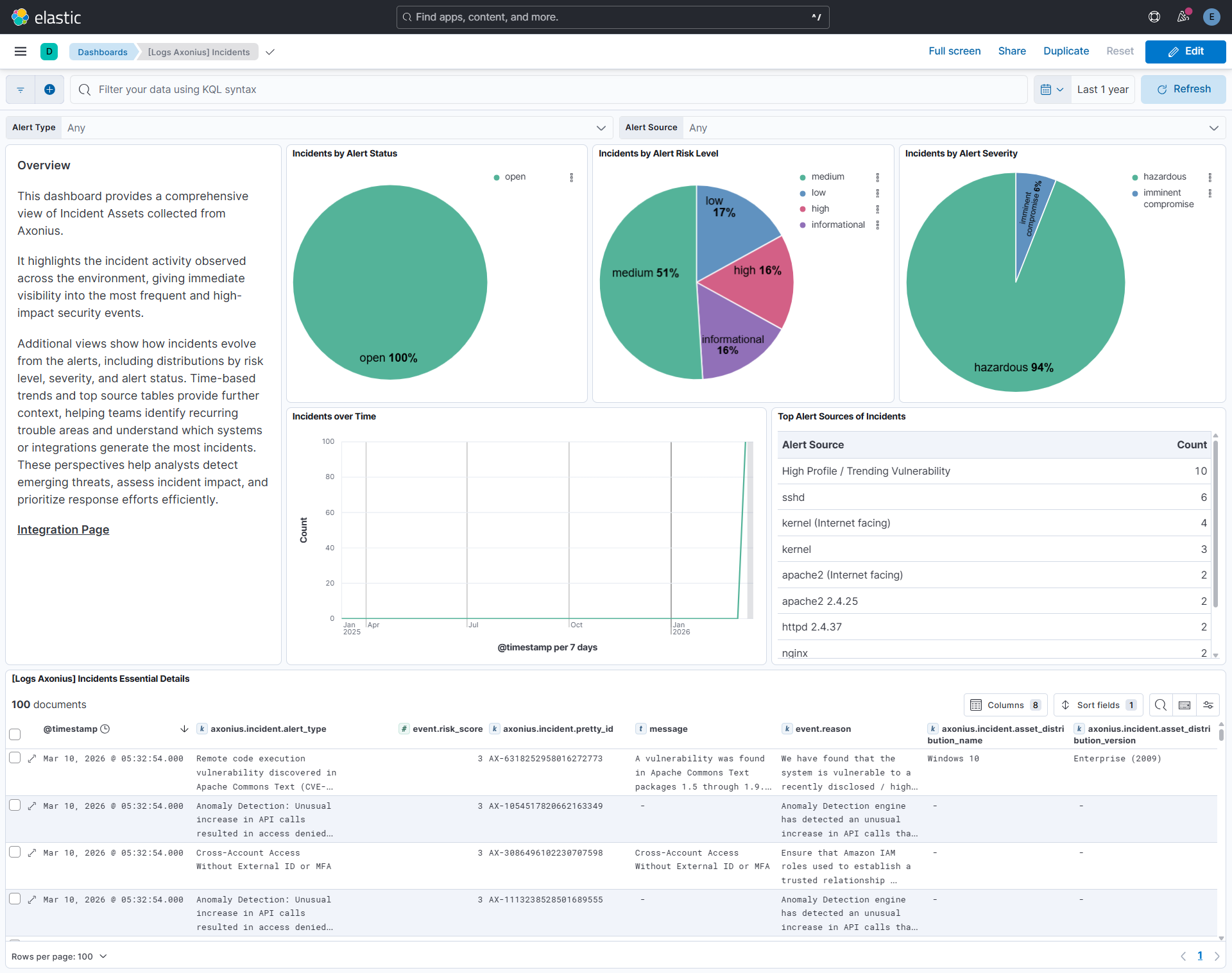Click "High Profile / Trending Vulnerability" row
This screenshot has width=1232, height=973.
pyautogui.click(x=994, y=471)
